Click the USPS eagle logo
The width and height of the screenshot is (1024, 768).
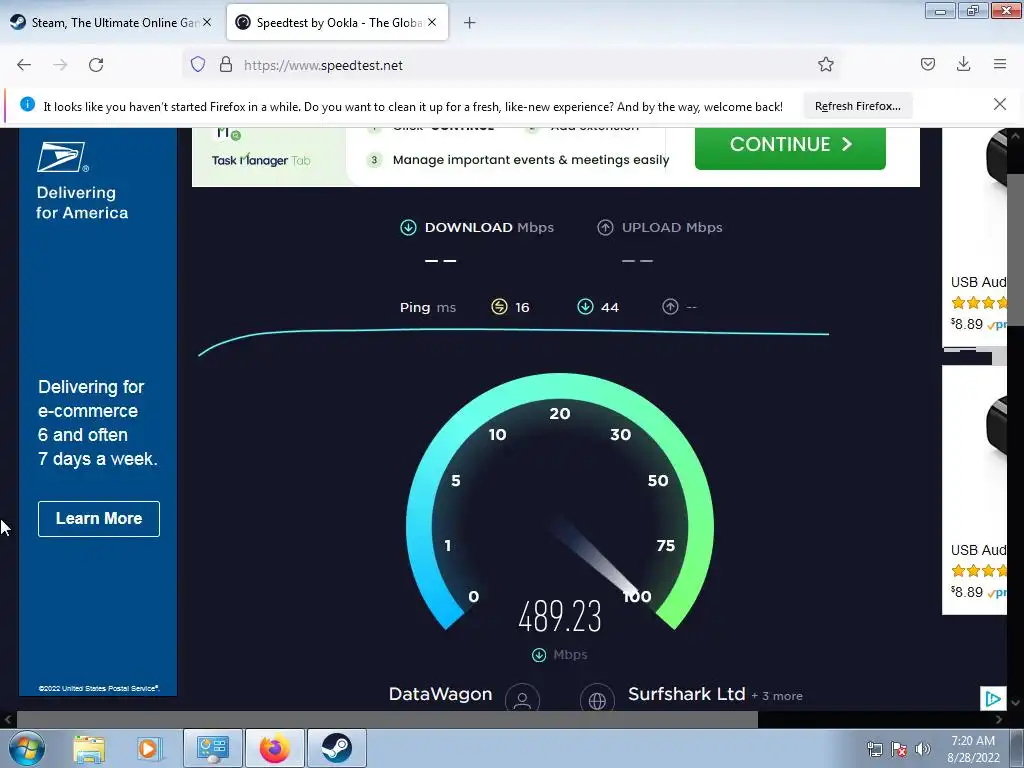tap(63, 157)
